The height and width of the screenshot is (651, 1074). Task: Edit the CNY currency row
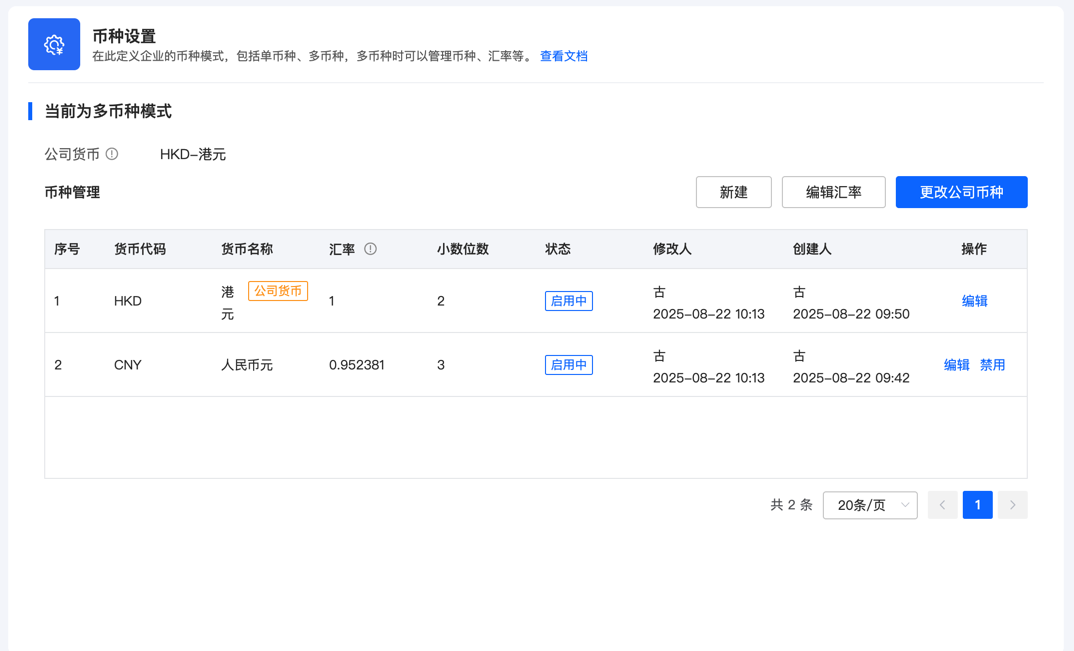click(956, 365)
